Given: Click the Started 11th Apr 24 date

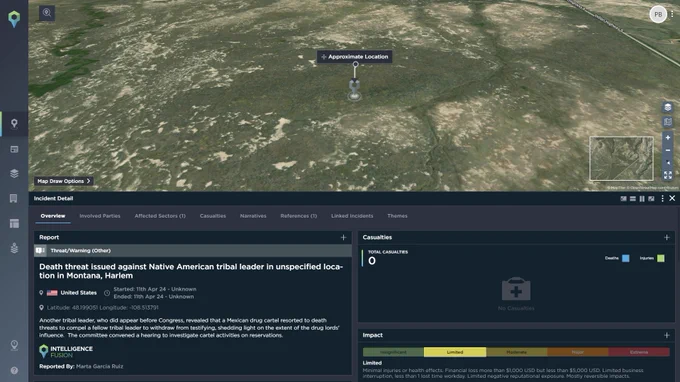Looking at the screenshot, I should (155, 289).
